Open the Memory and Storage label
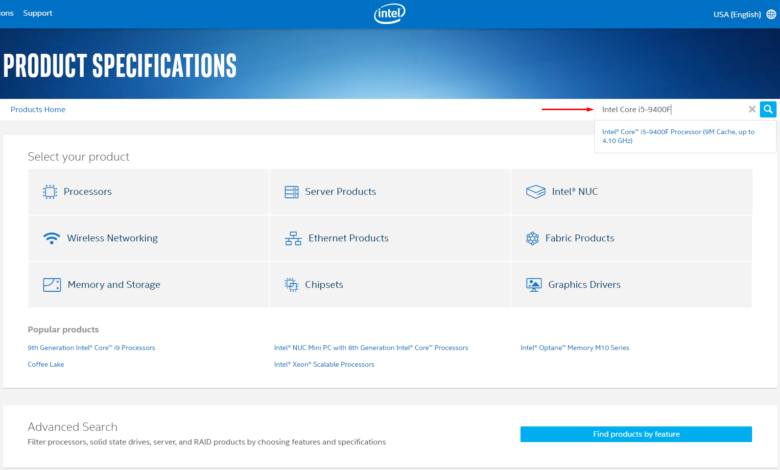The height and width of the screenshot is (470, 780). point(114,284)
